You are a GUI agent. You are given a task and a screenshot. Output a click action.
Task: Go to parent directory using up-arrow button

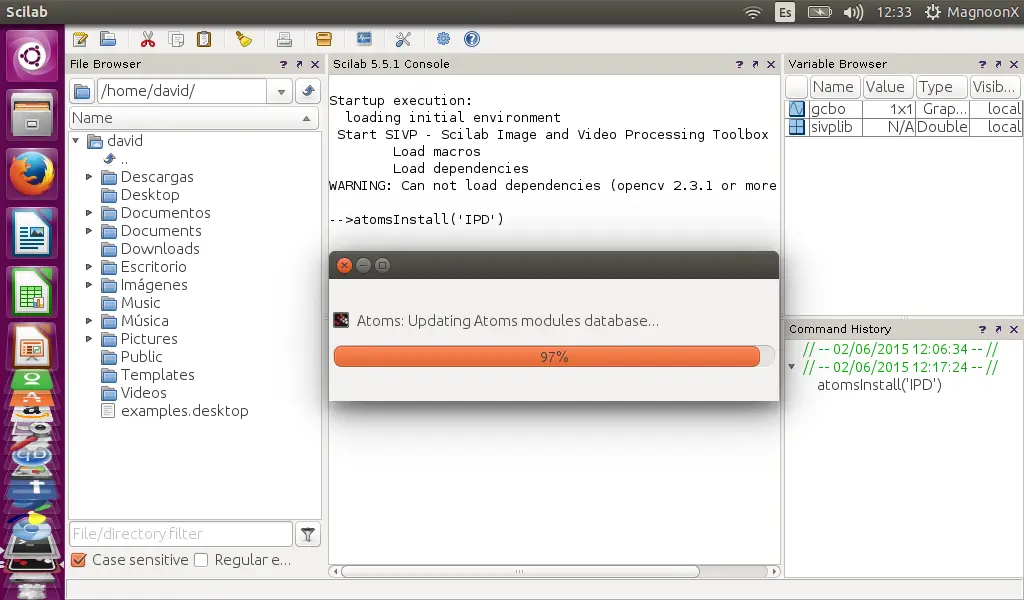[x=308, y=91]
